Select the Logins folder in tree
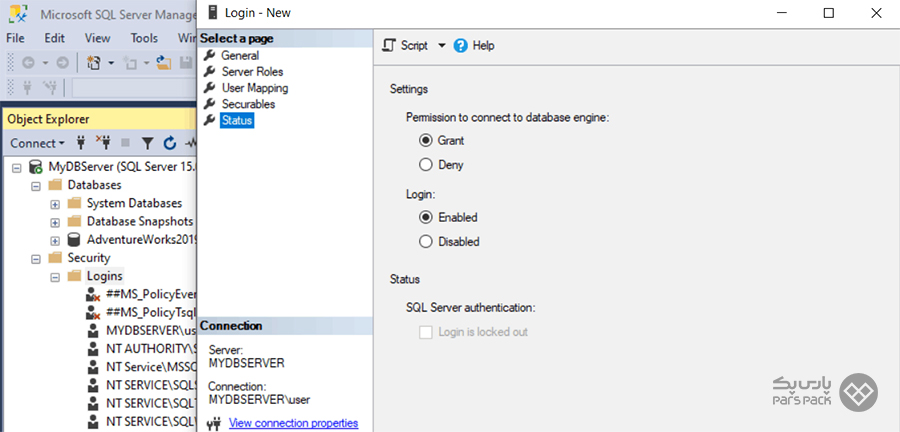 click(104, 276)
